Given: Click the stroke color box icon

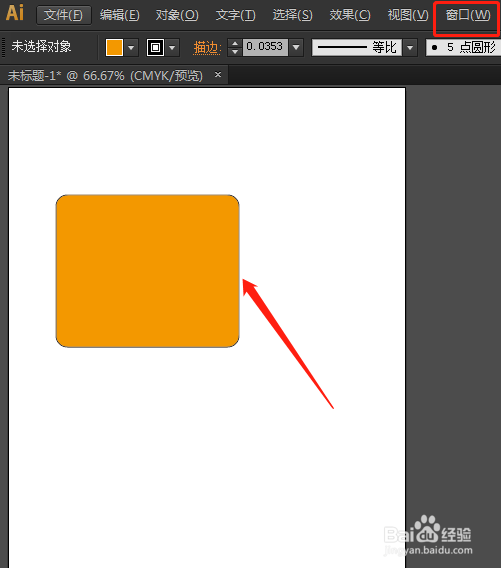Looking at the screenshot, I should [x=155, y=47].
